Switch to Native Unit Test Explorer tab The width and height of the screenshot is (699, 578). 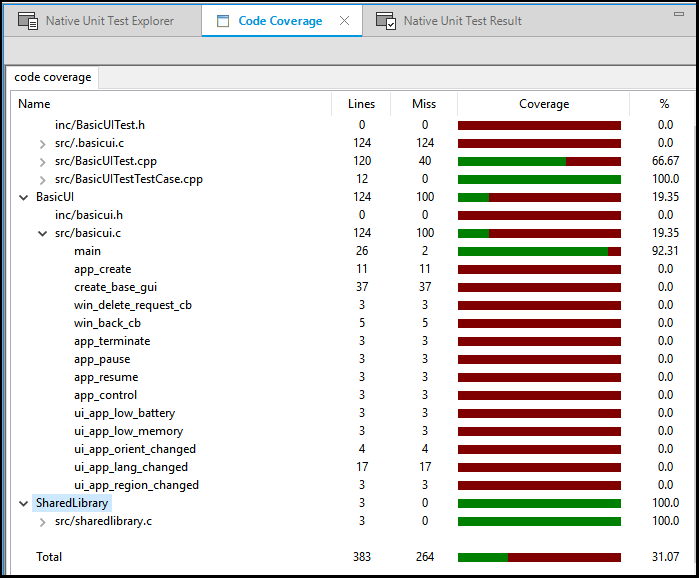(109, 21)
